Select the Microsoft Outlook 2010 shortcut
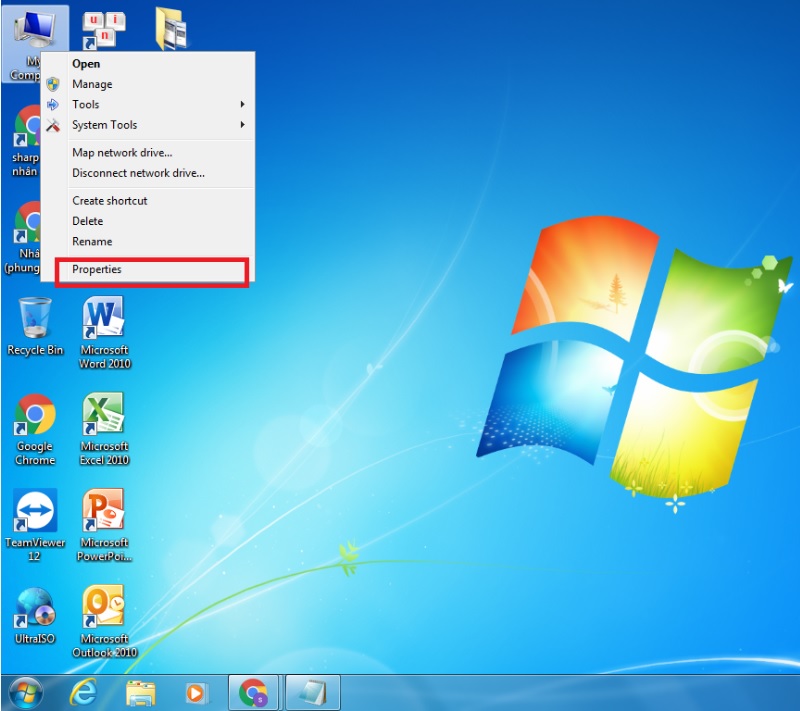Screen dimensions: 800x711 [x=104, y=610]
